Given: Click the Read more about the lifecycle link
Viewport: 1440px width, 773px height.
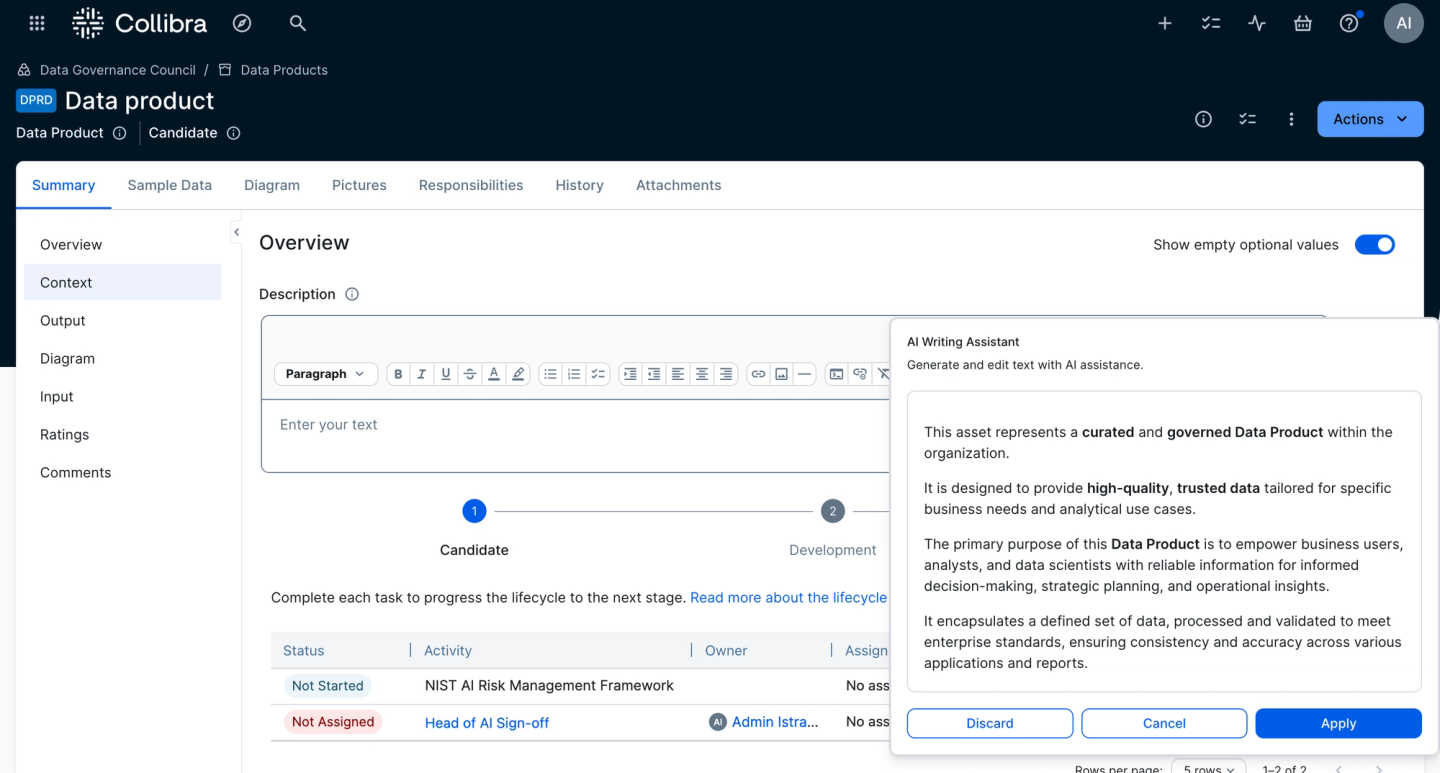Looking at the screenshot, I should click(x=789, y=597).
